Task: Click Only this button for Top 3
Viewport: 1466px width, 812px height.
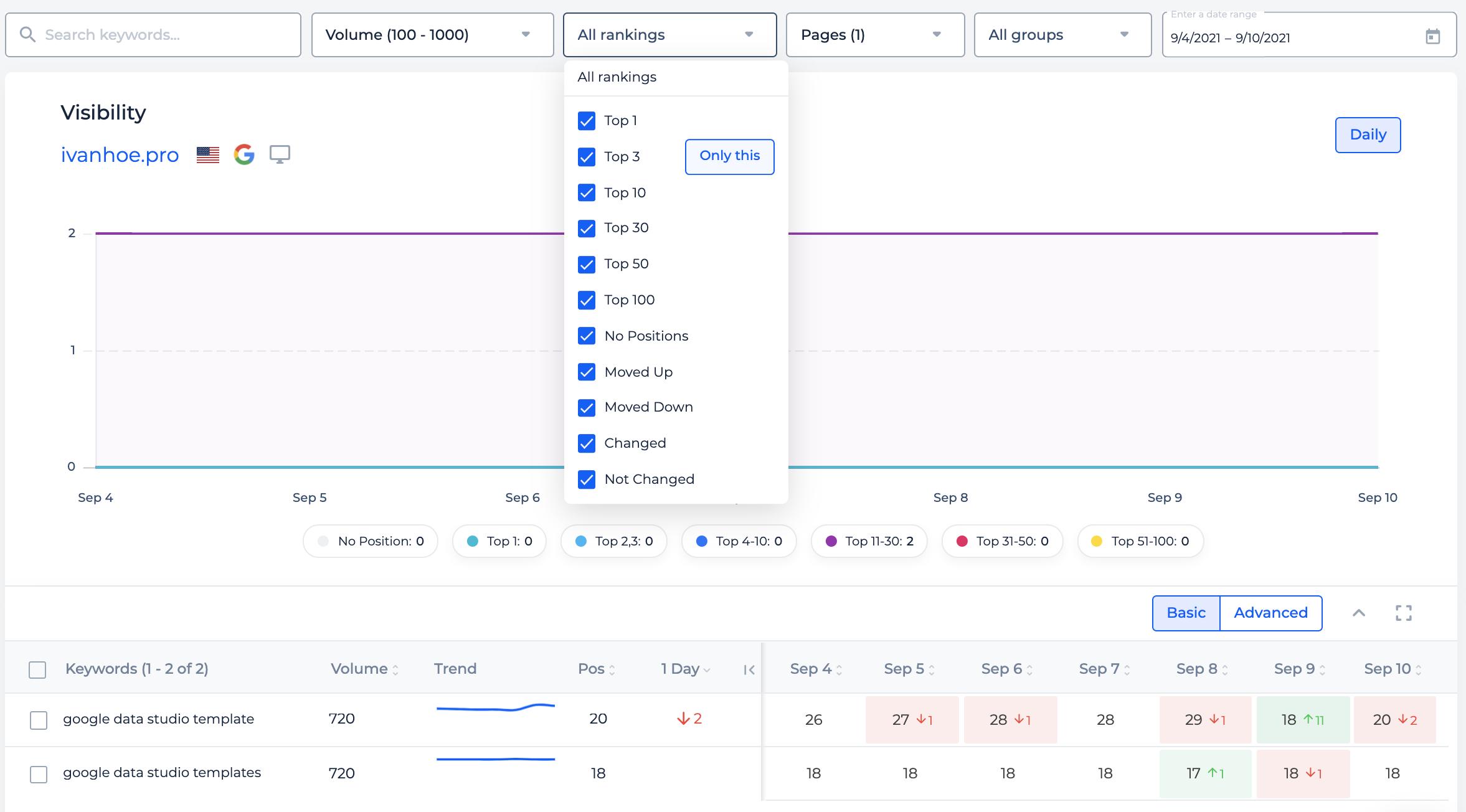Action: 729,155
